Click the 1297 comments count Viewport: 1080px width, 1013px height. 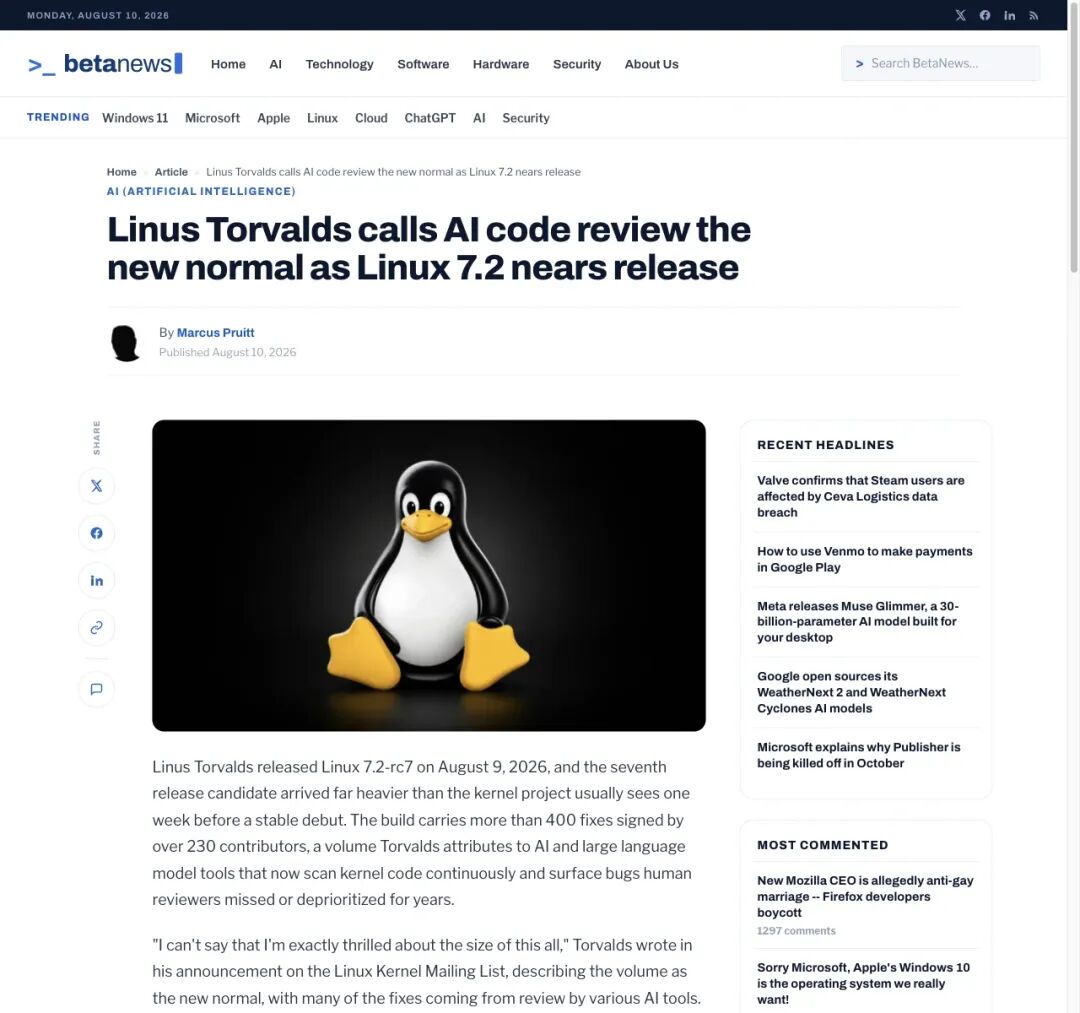click(x=796, y=930)
